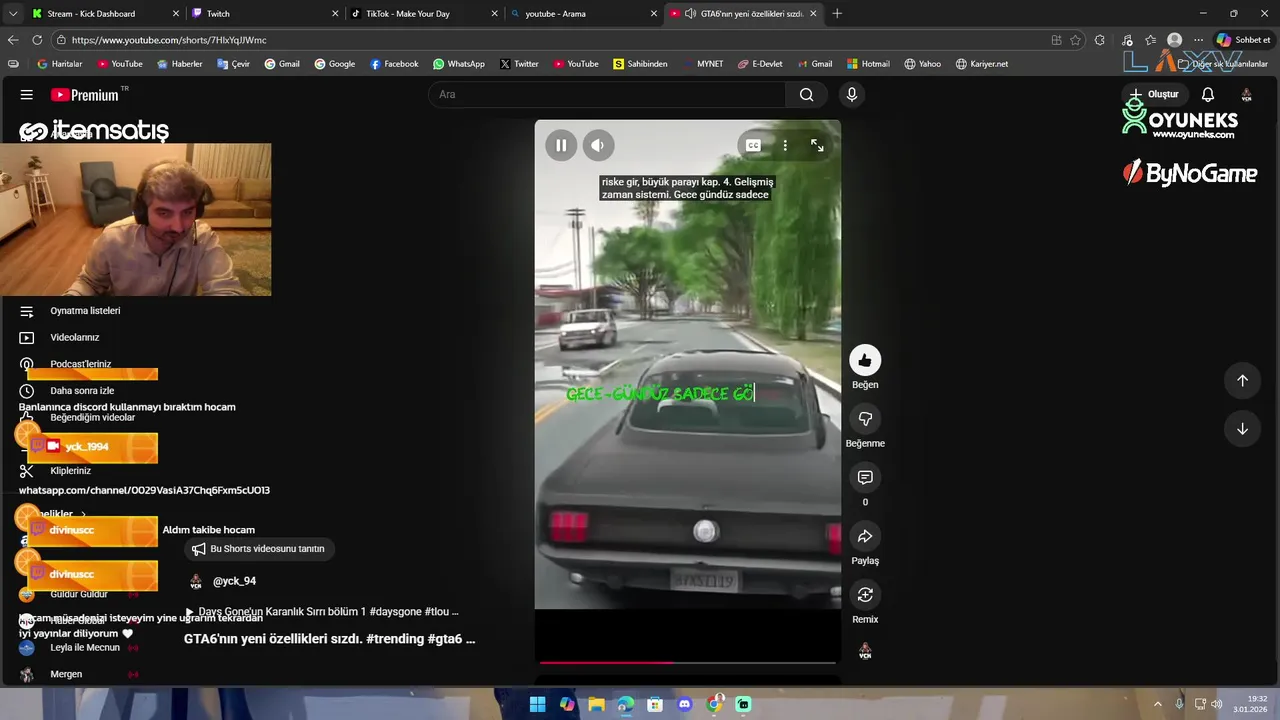Switch to youtube - Arama tab

pos(584,13)
